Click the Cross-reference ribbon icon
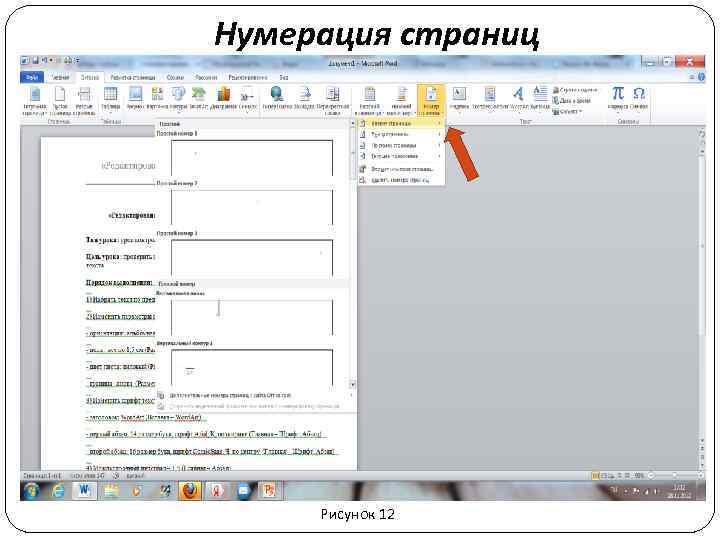This screenshot has height=540, width=720. point(333,101)
